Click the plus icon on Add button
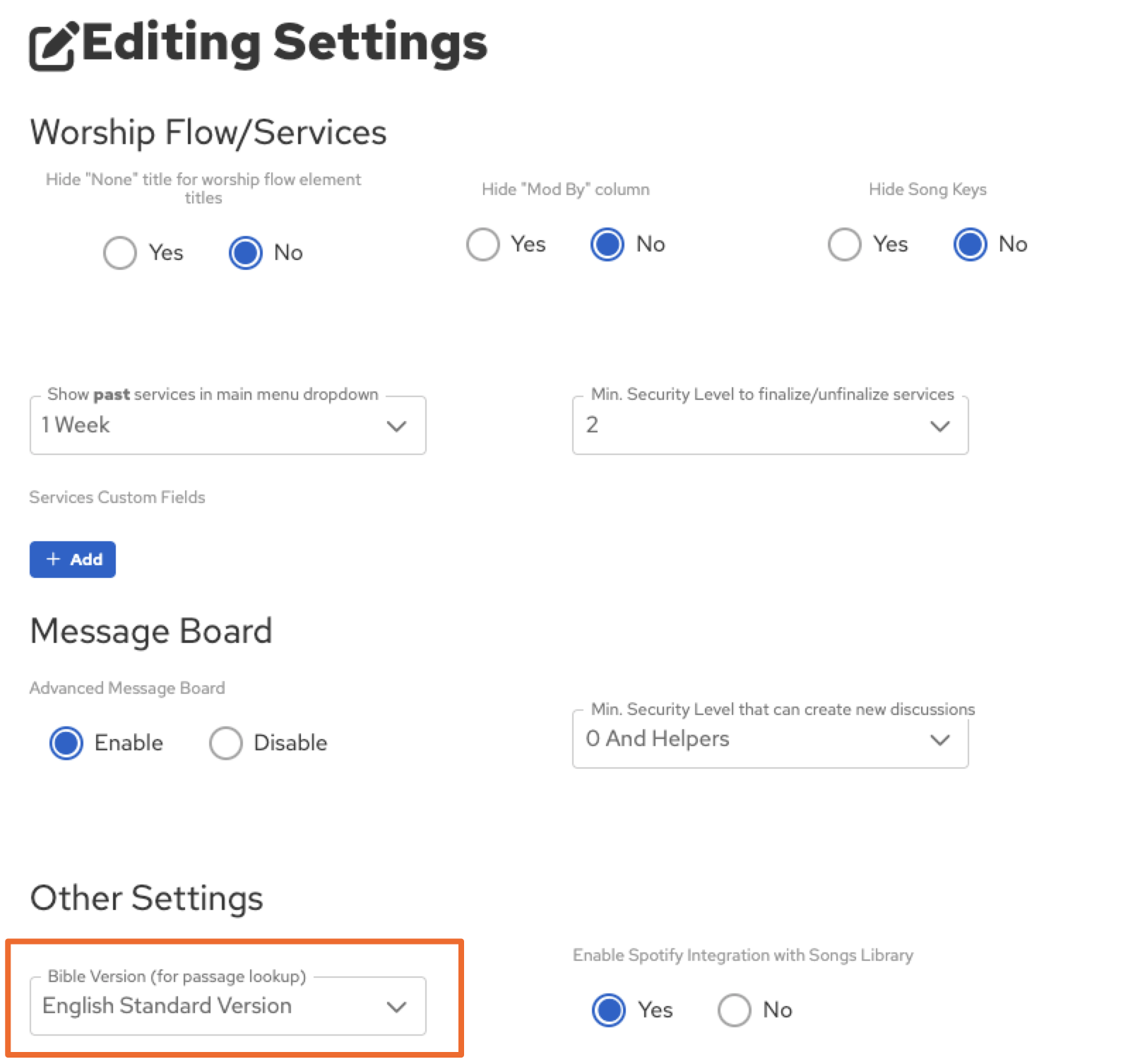 53,560
